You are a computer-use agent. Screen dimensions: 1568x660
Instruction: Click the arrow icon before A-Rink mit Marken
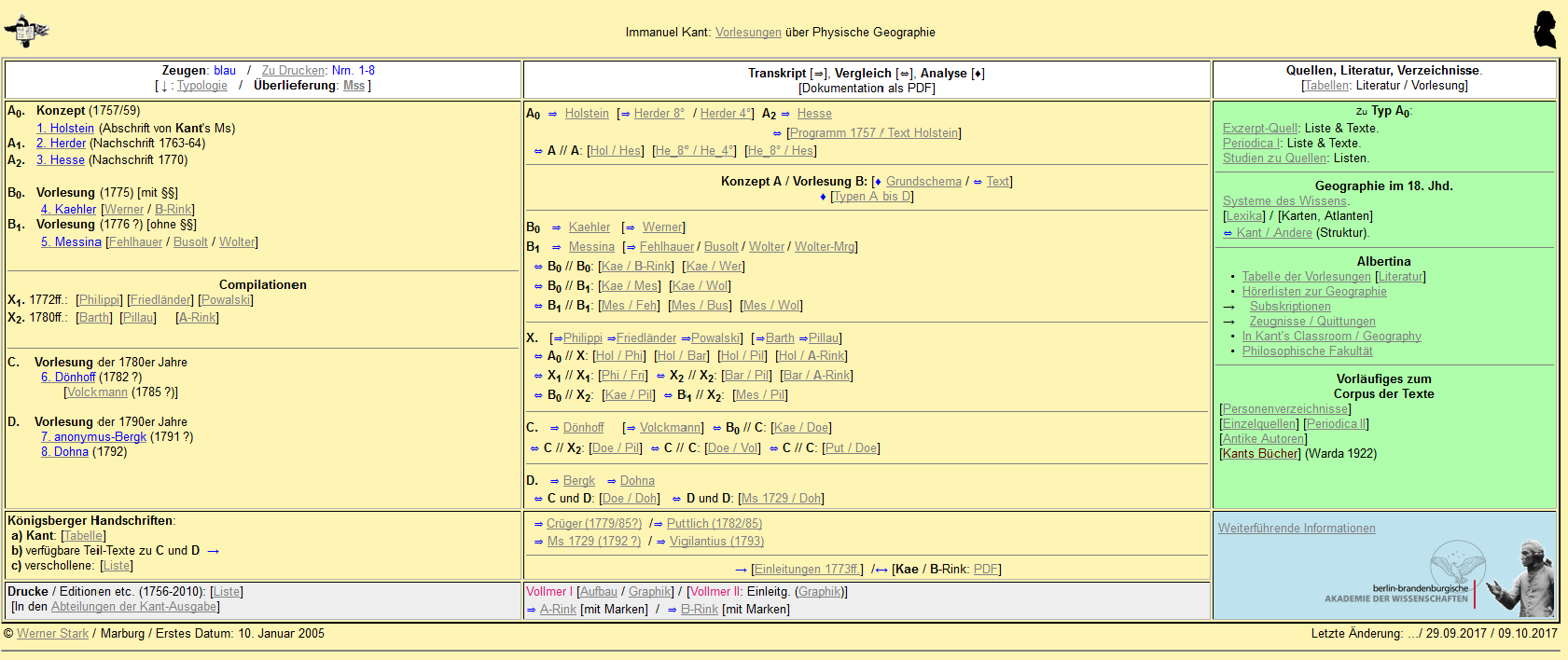pyautogui.click(x=532, y=610)
